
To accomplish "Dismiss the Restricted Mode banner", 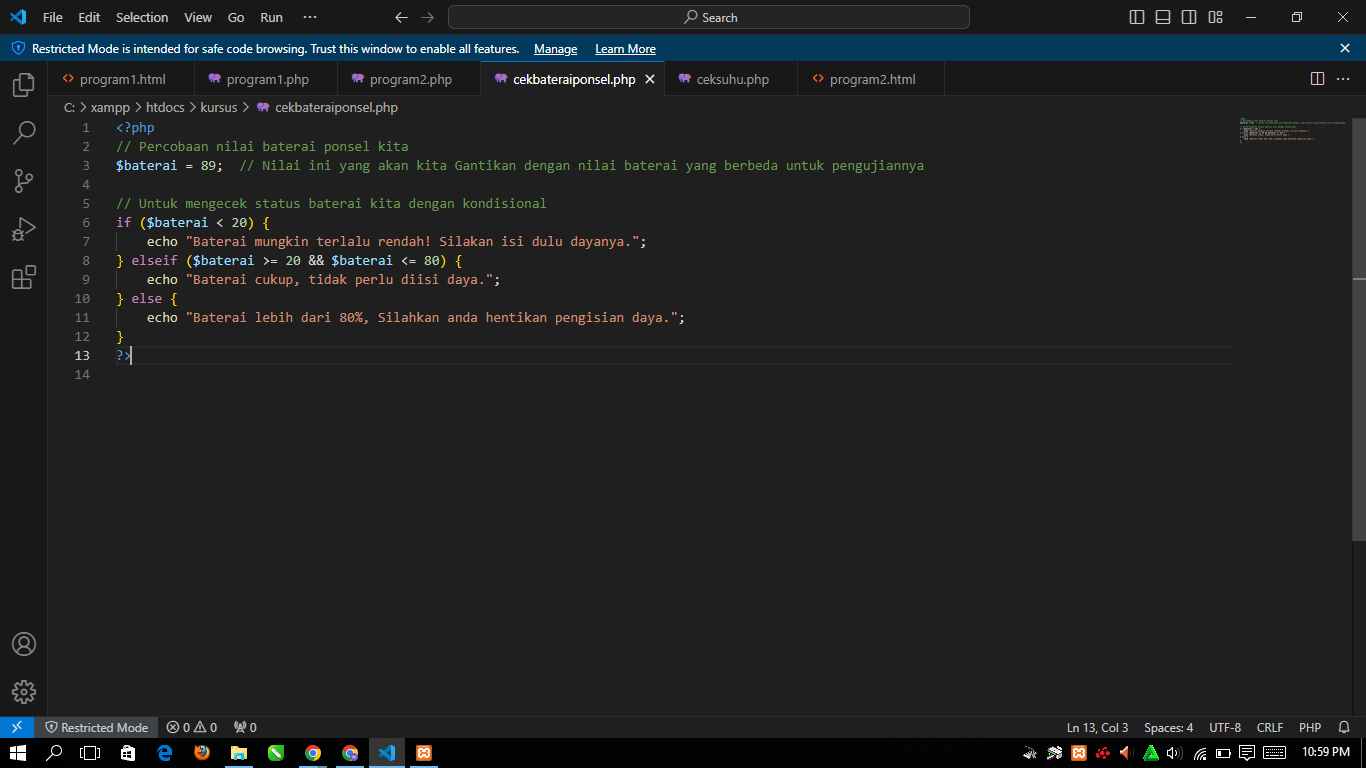I will point(1345,48).
